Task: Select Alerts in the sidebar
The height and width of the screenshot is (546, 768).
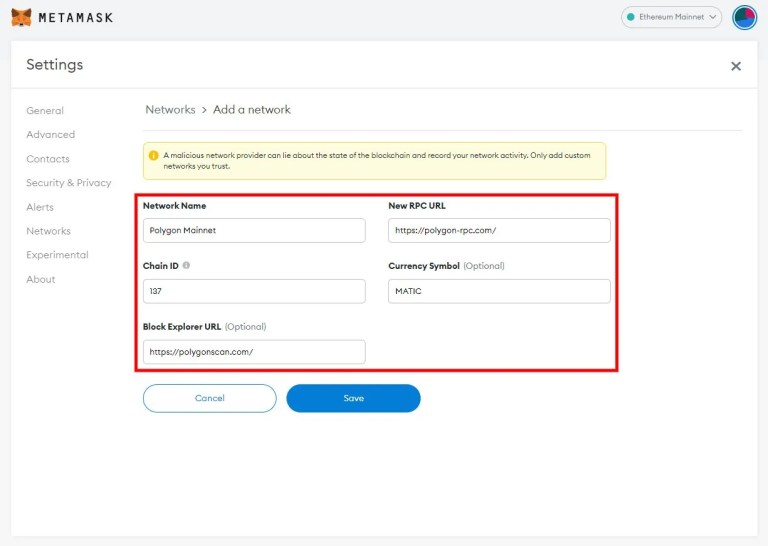Action: [x=40, y=207]
